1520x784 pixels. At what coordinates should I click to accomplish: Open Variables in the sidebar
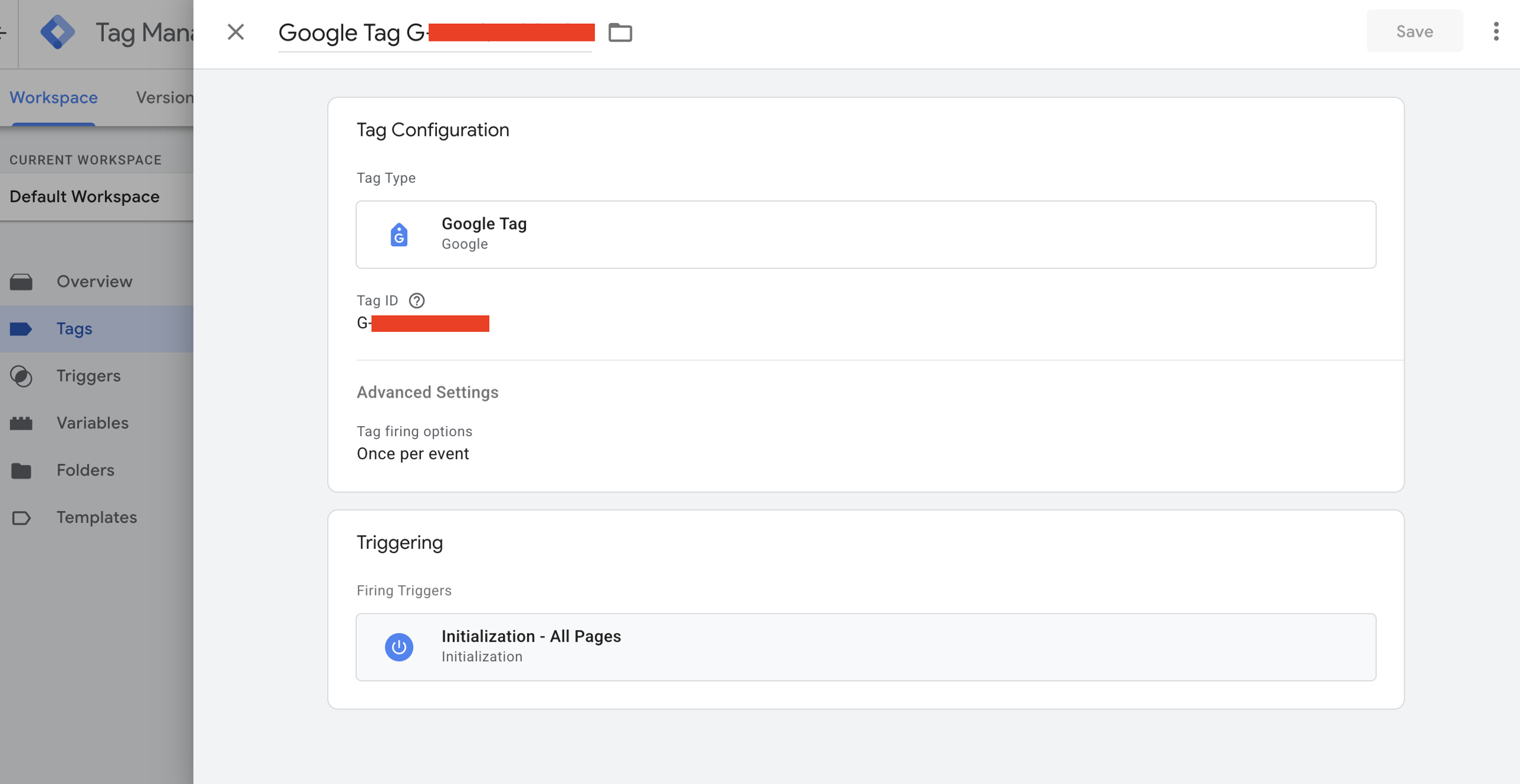(97, 423)
